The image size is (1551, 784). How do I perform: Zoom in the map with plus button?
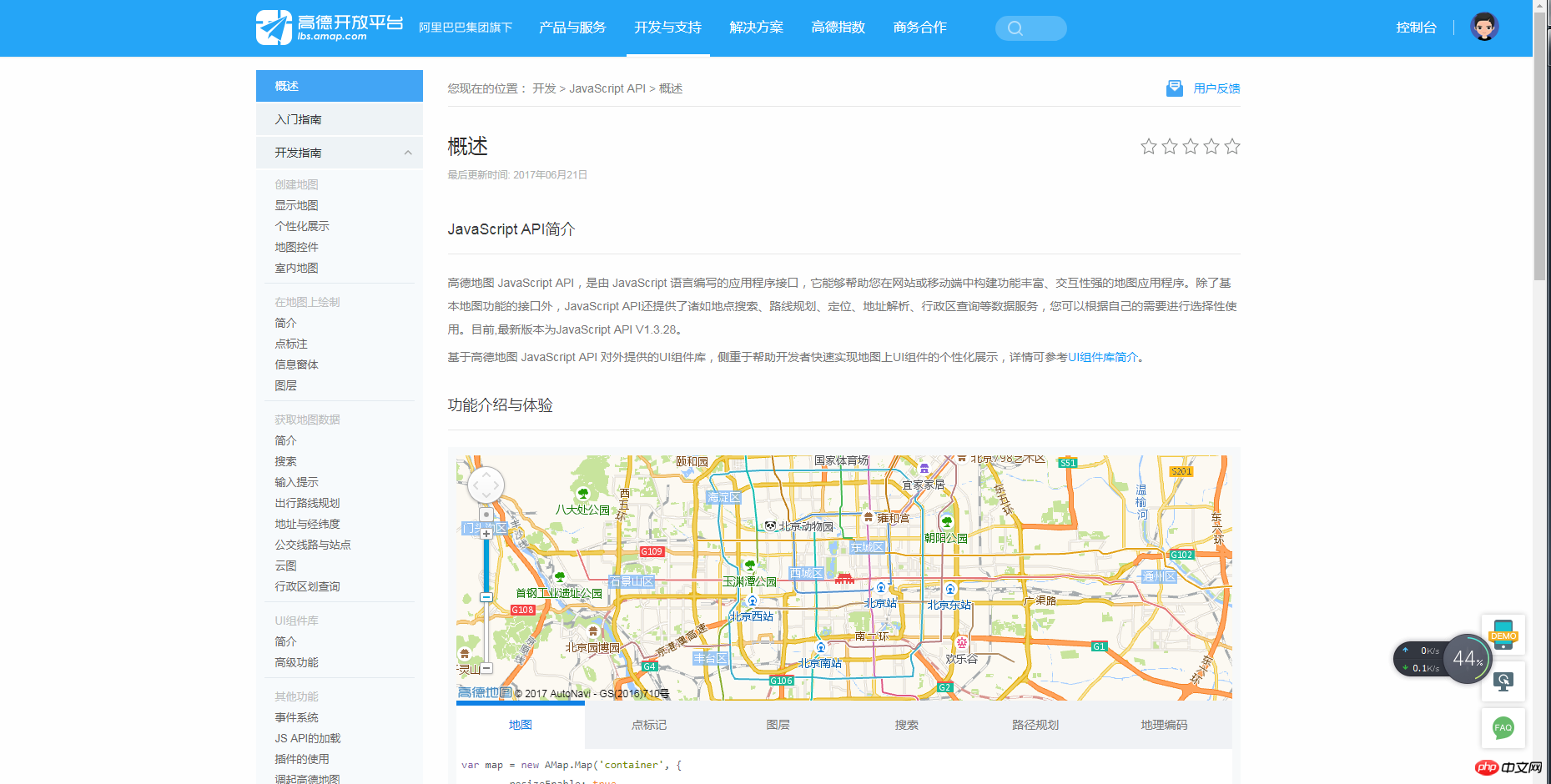coord(486,533)
